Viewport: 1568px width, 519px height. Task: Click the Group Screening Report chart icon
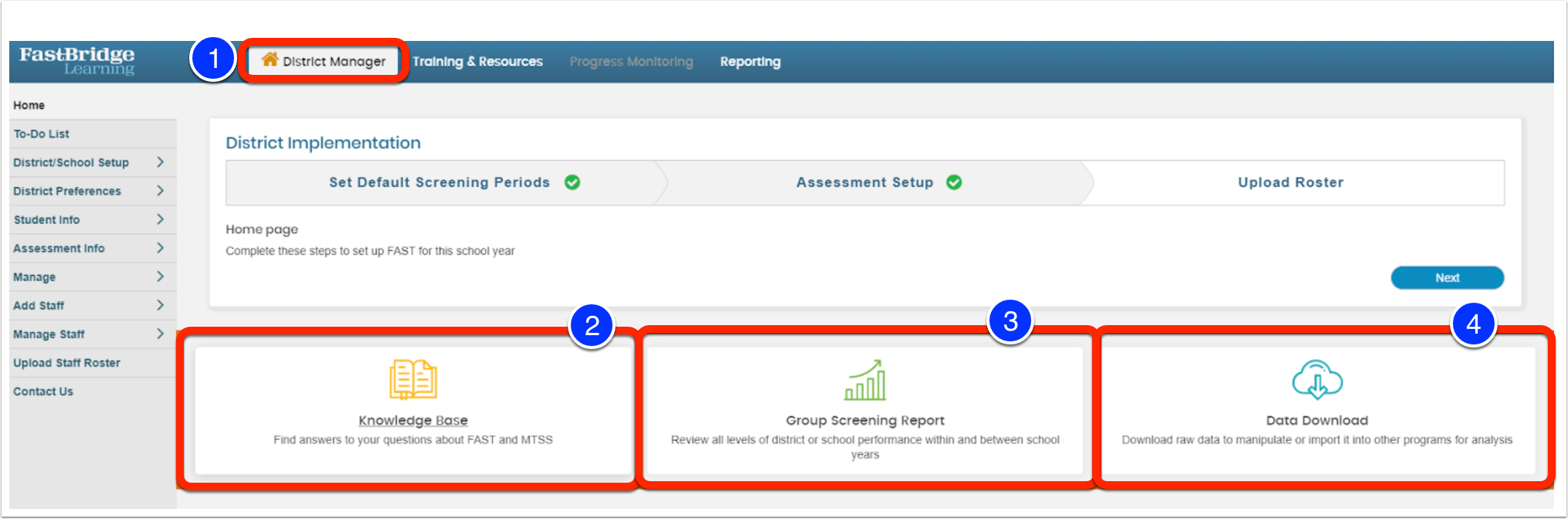pos(865,379)
